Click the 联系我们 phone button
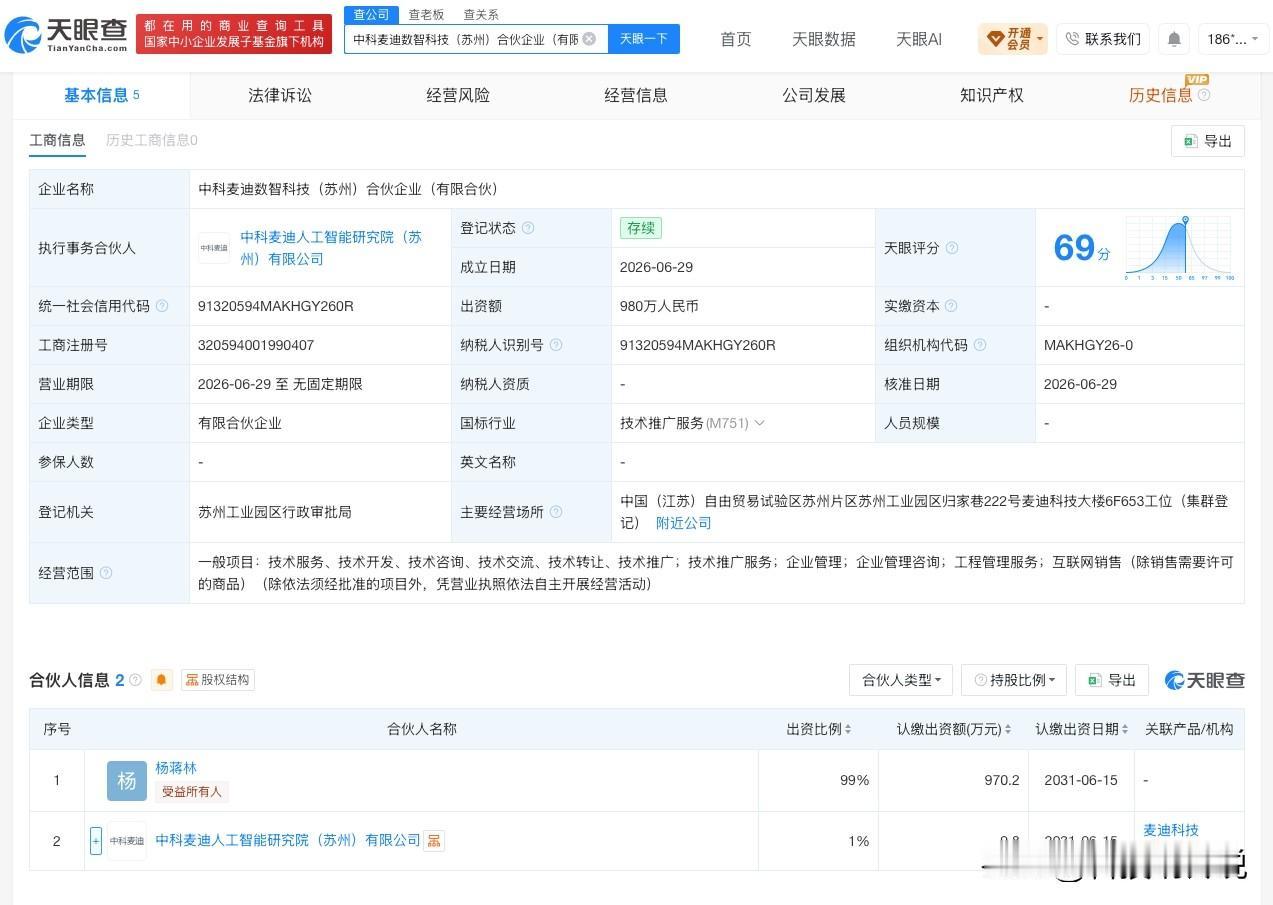 [x=1103, y=39]
